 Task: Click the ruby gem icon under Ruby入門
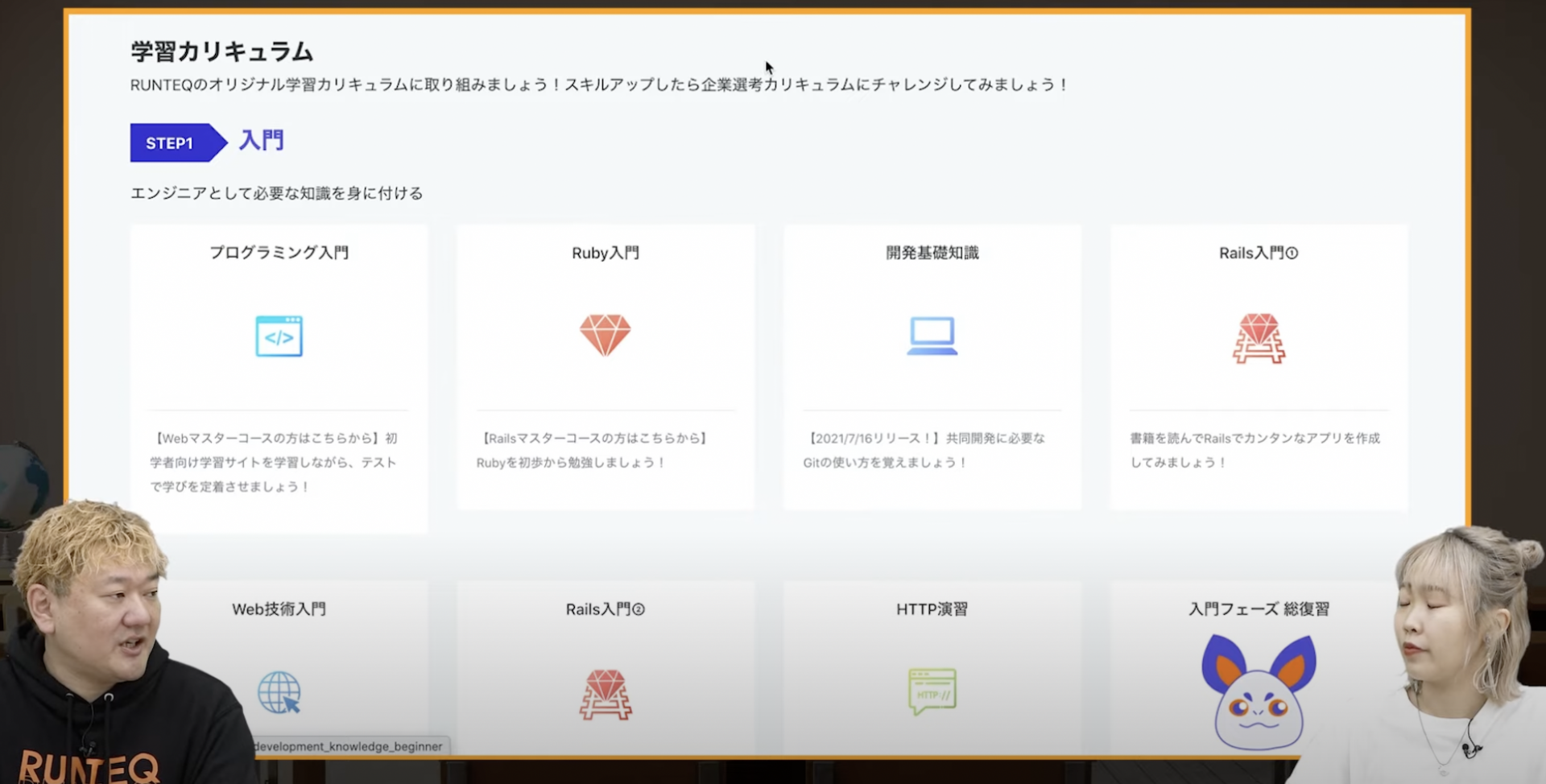(x=606, y=335)
